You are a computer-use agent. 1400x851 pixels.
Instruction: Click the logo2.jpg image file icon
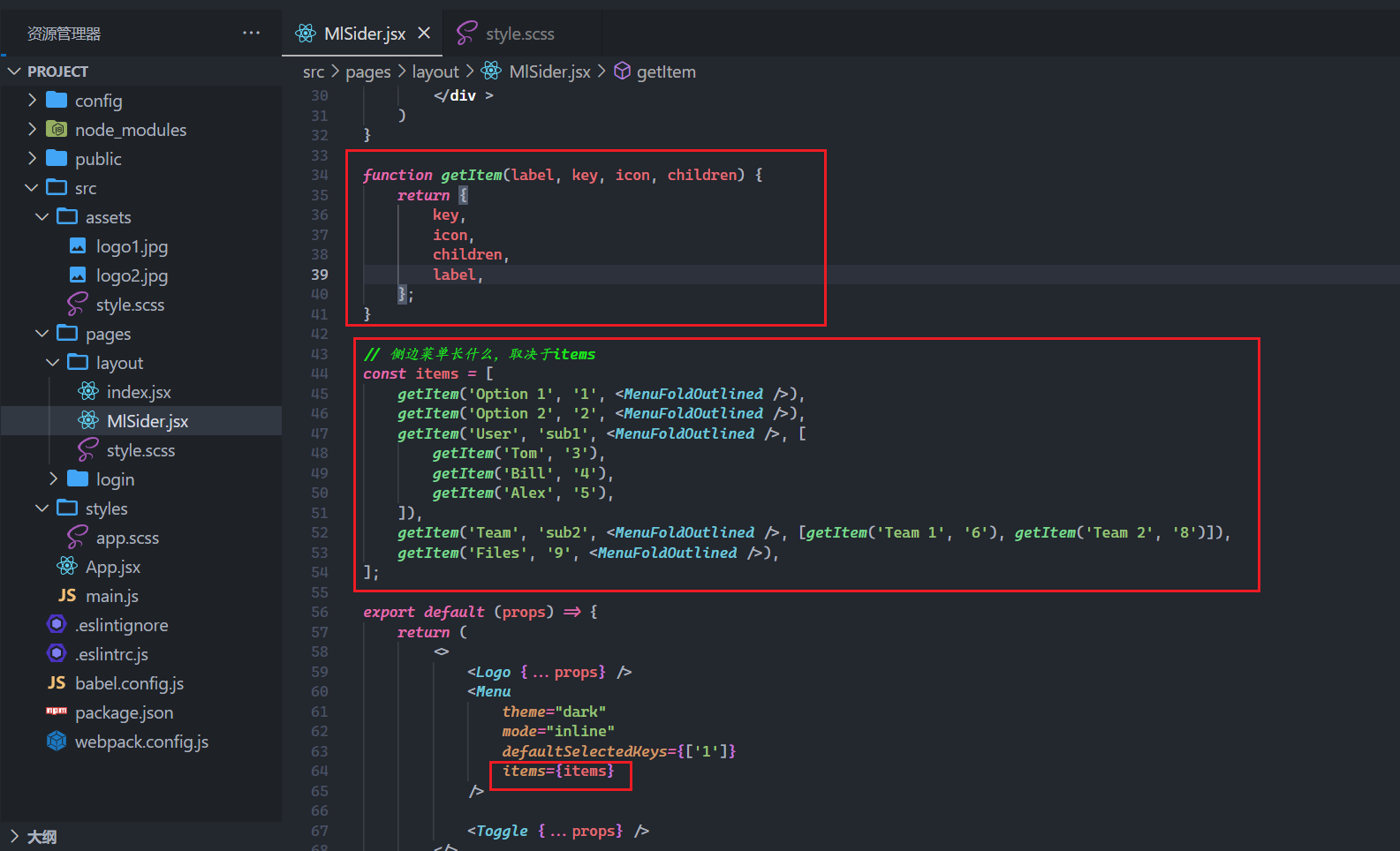click(x=78, y=275)
